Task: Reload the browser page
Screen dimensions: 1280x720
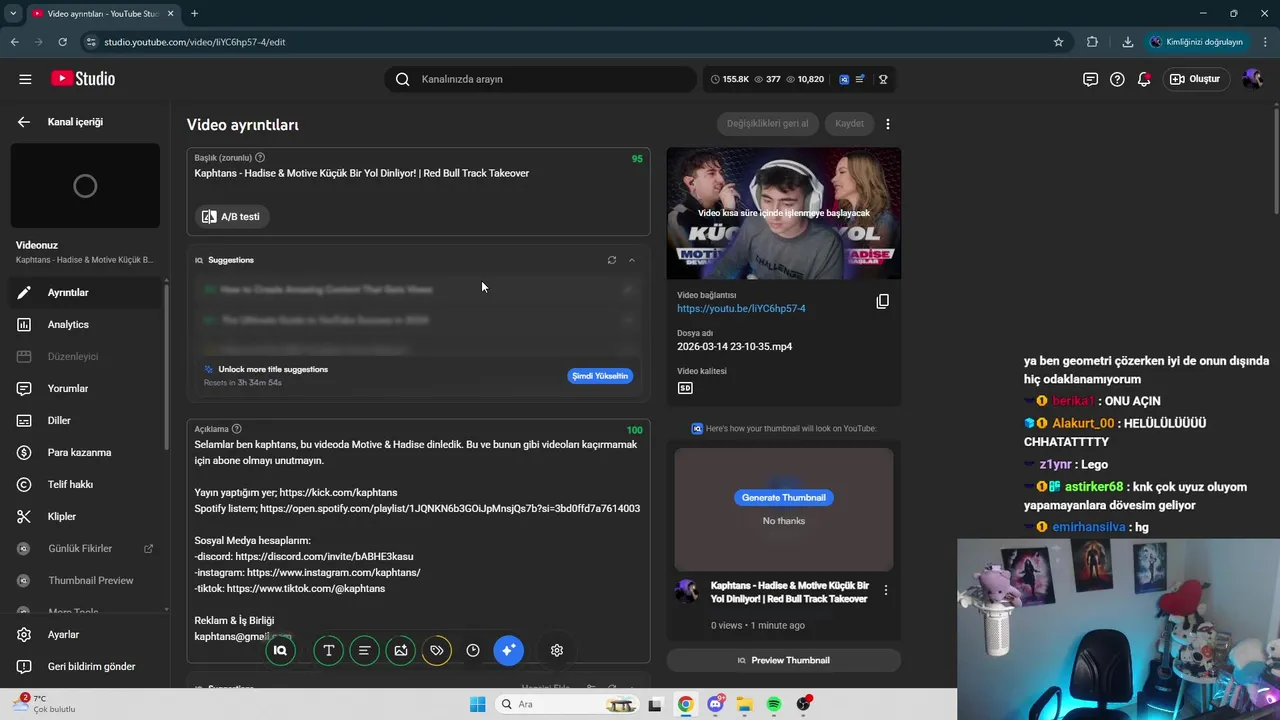Action: point(62,42)
